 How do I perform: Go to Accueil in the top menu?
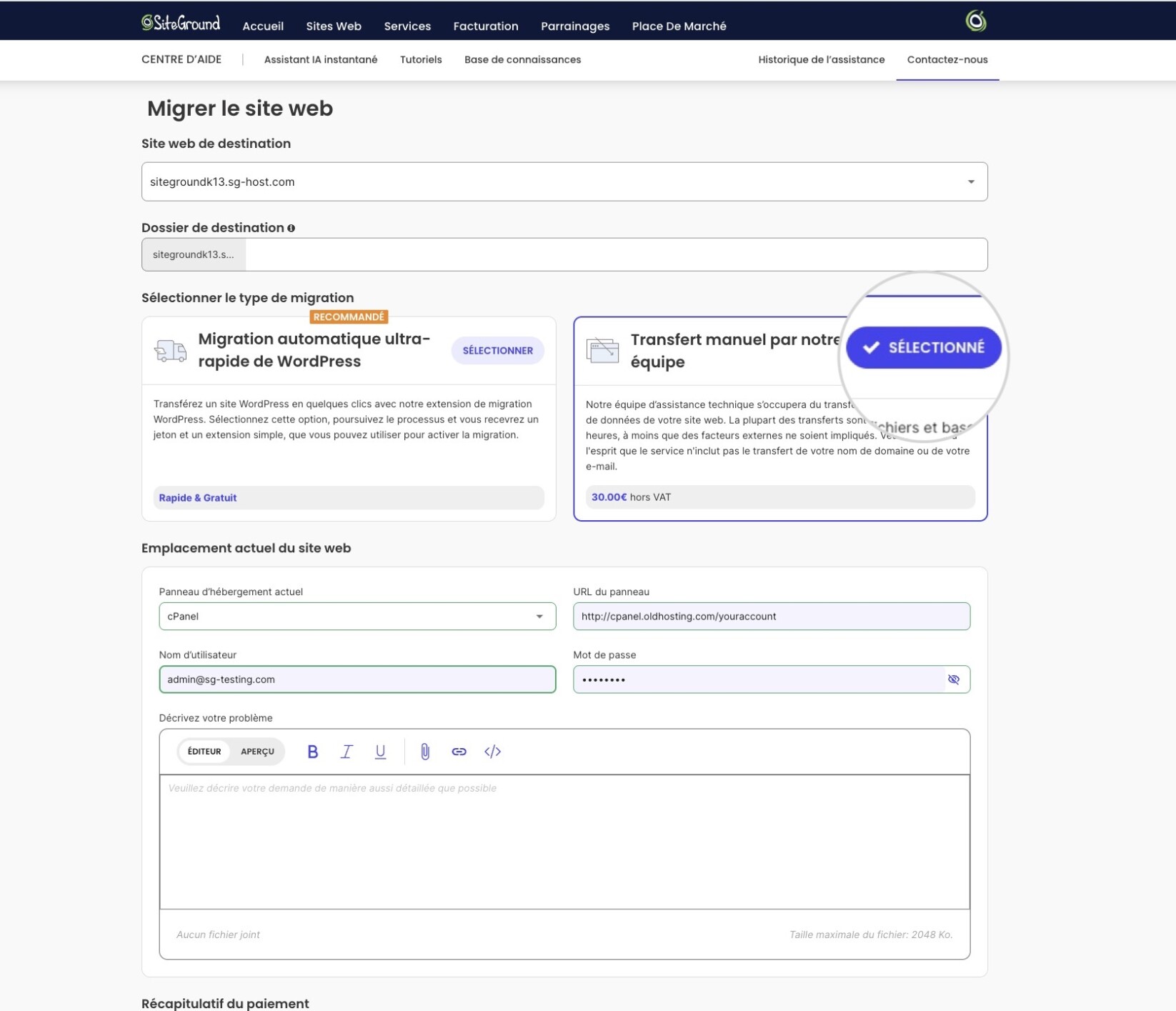(263, 26)
